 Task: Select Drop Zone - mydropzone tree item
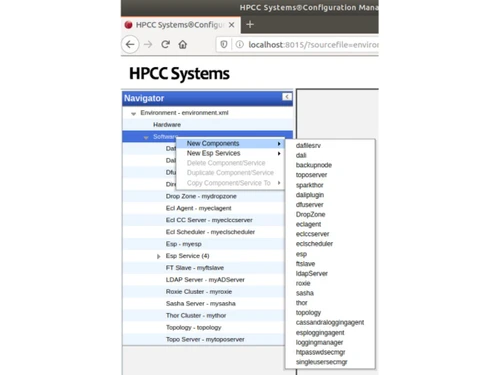pos(201,196)
